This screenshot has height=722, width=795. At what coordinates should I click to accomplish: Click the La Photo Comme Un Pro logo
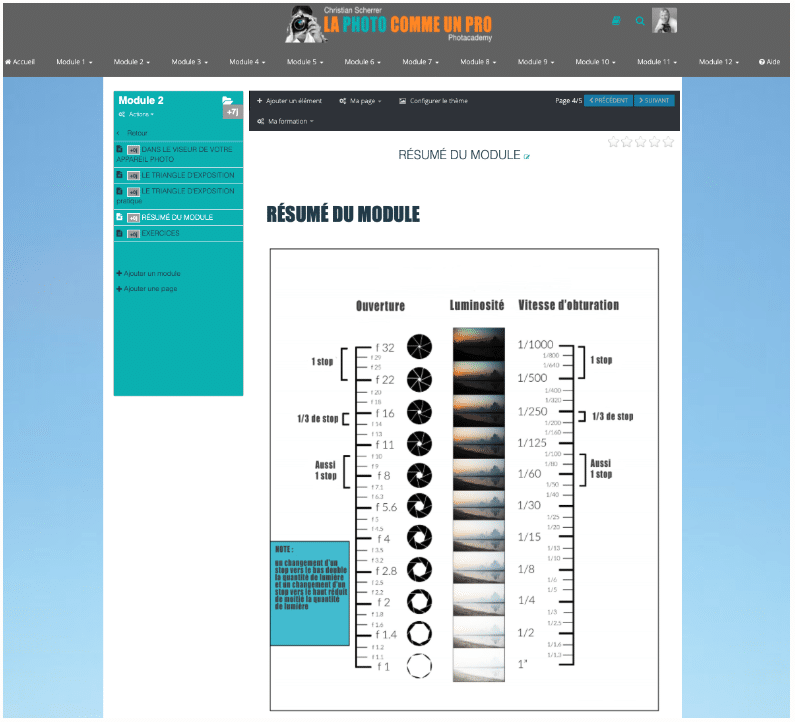(389, 24)
